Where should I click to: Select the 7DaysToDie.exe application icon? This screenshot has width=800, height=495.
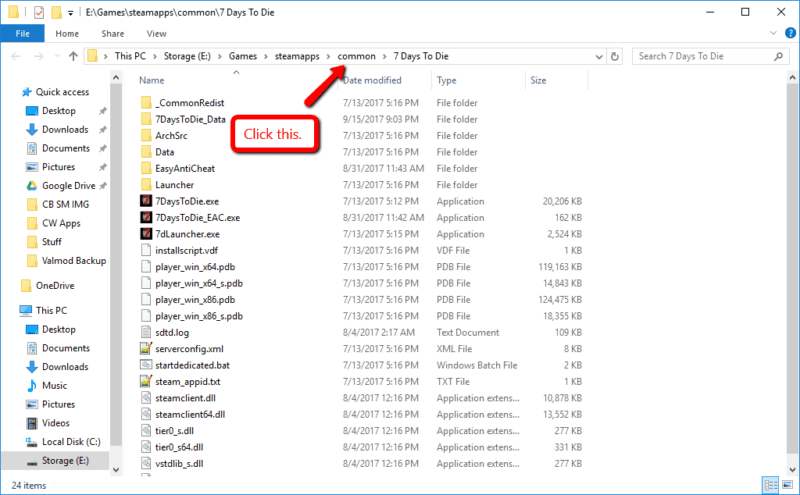click(x=146, y=201)
